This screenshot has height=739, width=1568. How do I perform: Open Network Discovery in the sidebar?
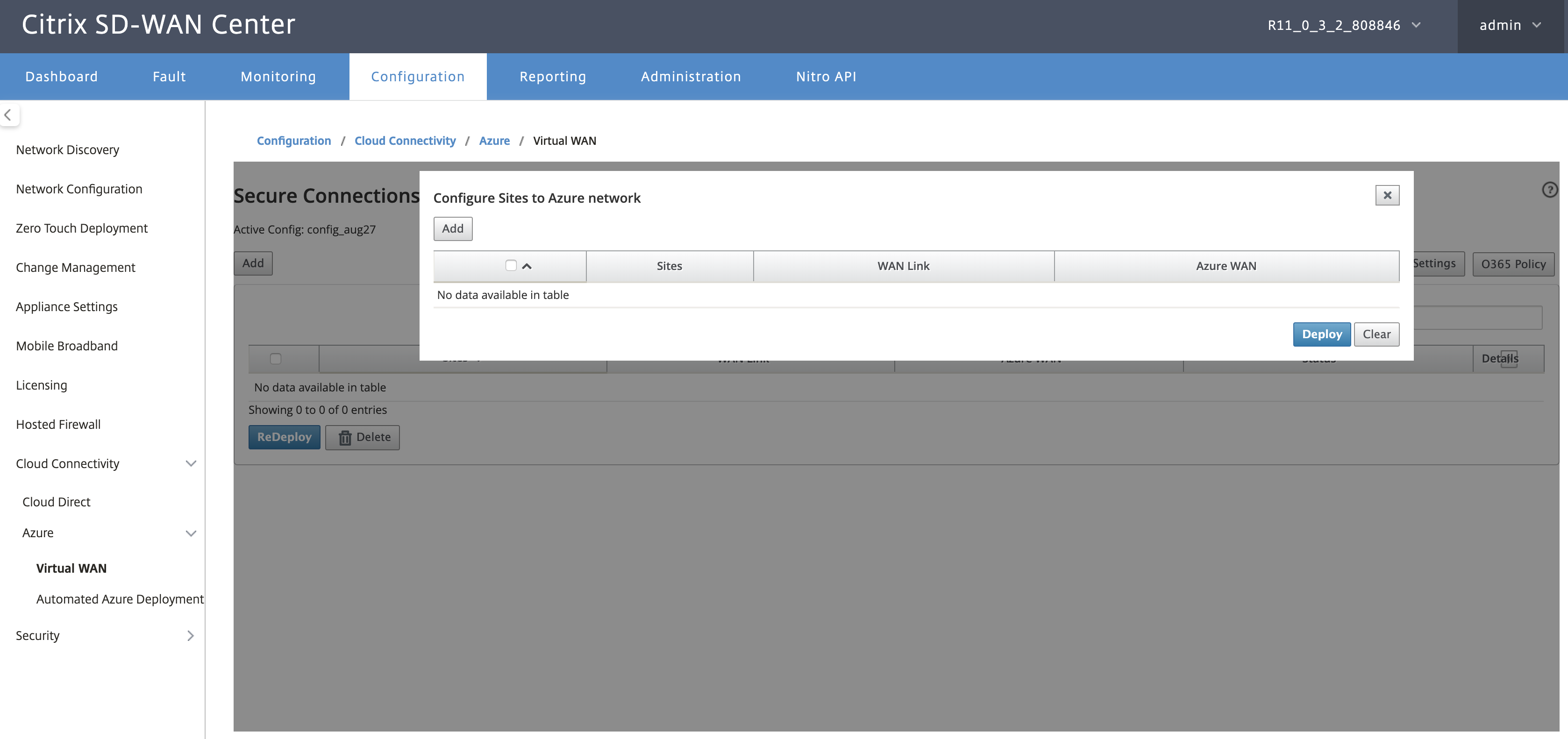click(67, 150)
